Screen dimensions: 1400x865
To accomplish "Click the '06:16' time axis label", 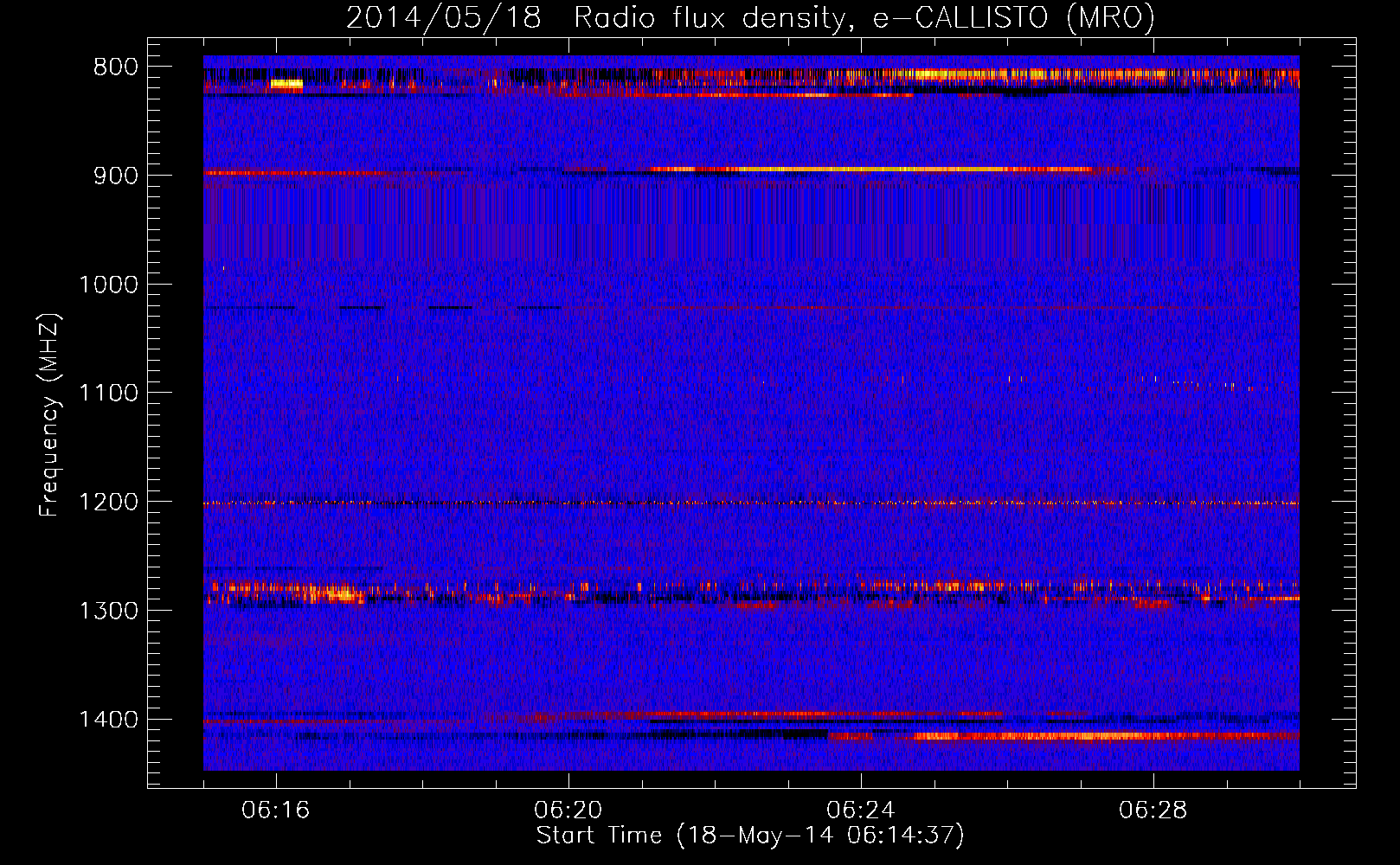I will coord(276,811).
